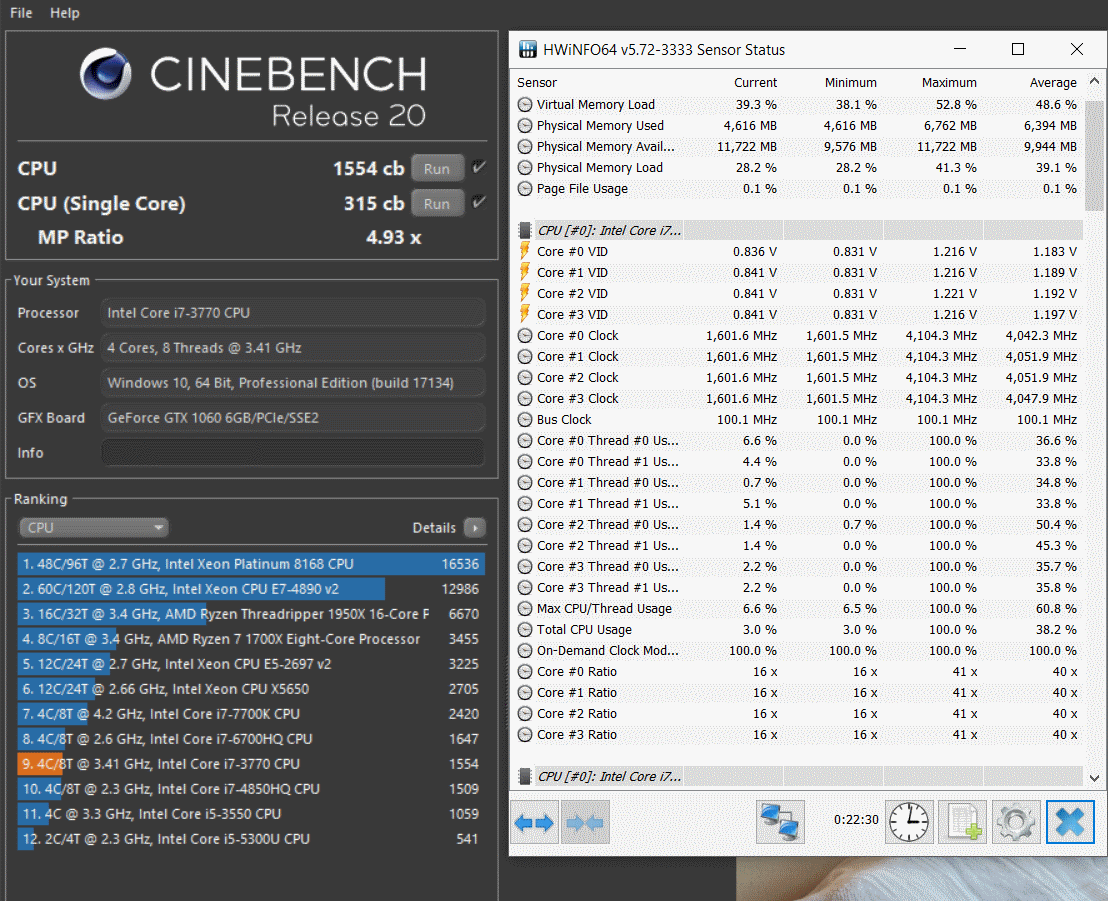Select highlighted Core i7-3770 ranking row
Viewport: 1108px width, 901px height.
251,764
